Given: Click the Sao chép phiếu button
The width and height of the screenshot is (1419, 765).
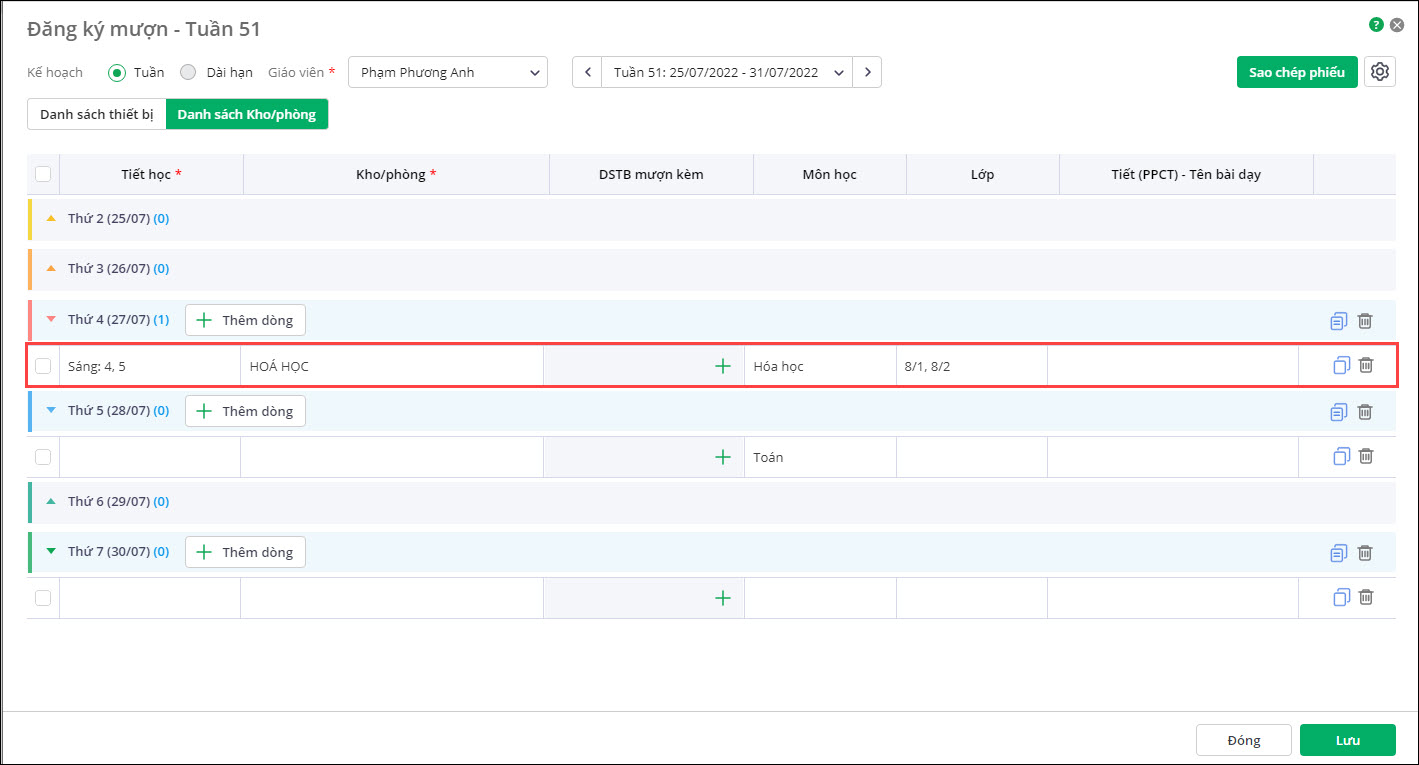Looking at the screenshot, I should coord(1296,72).
